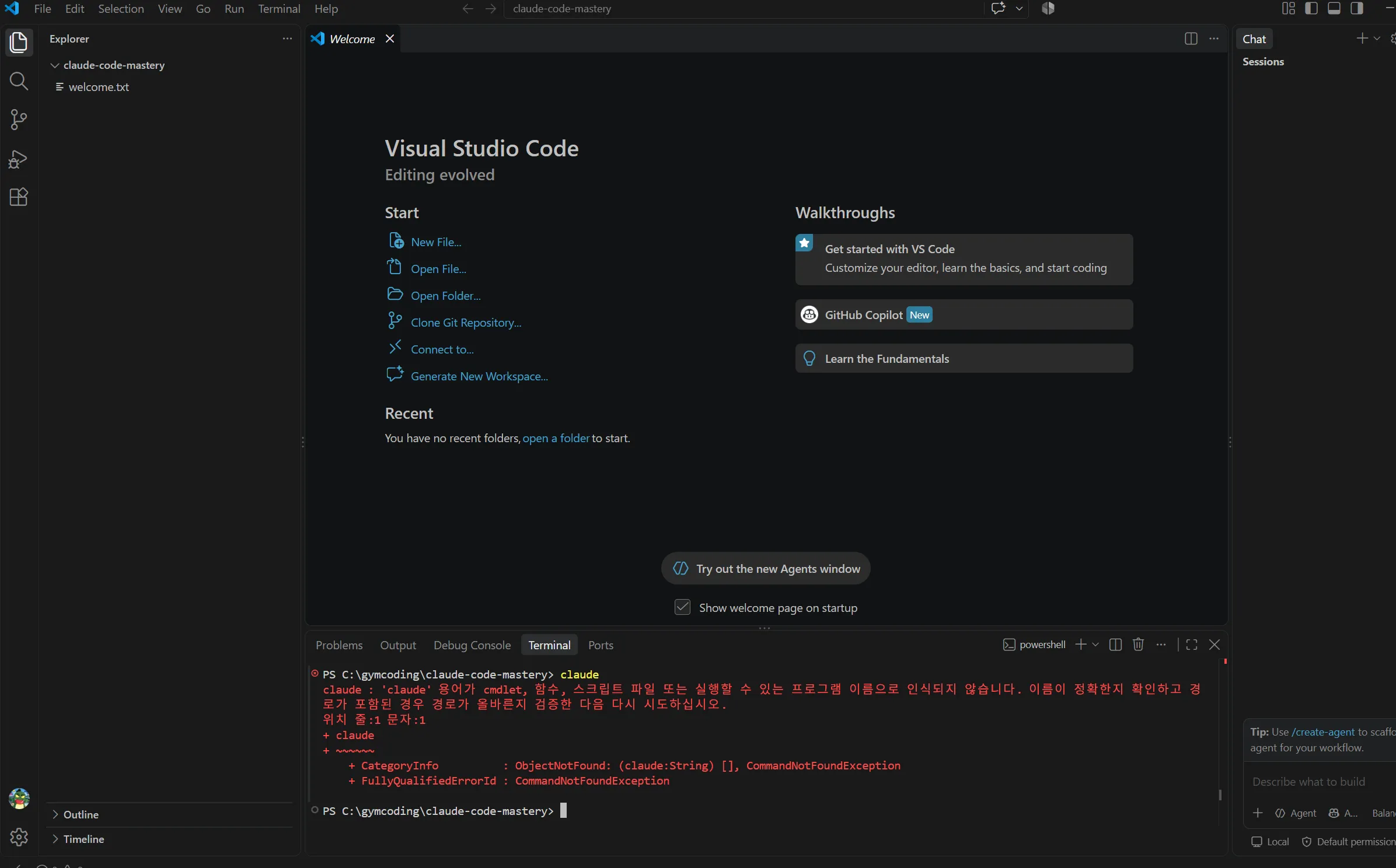This screenshot has height=868, width=1396.
Task: Switch to the Problems panel tab
Action: click(x=339, y=645)
